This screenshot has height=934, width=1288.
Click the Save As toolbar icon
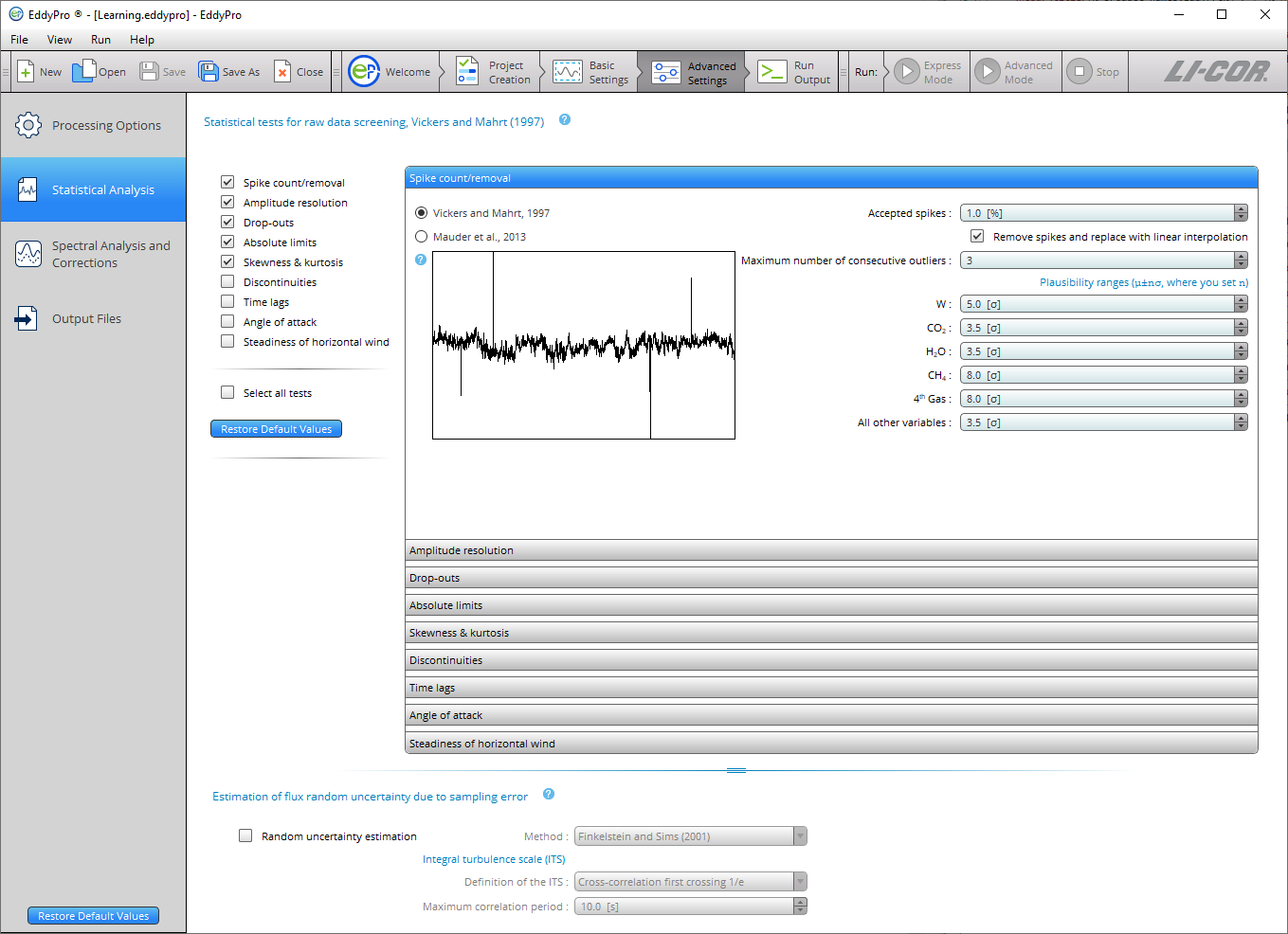click(x=209, y=71)
